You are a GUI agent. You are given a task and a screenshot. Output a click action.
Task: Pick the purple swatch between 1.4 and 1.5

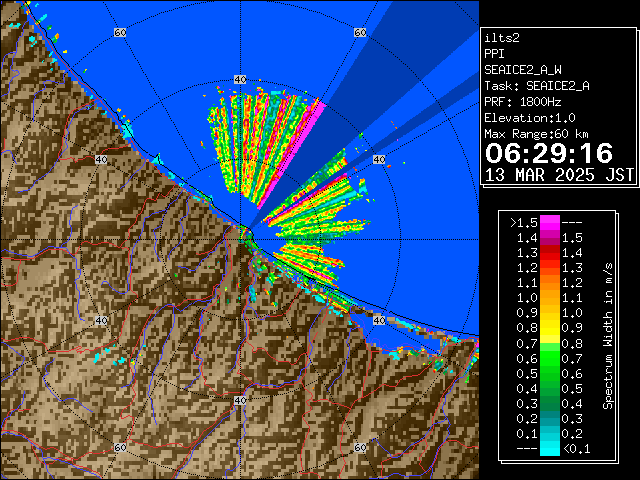(x=550, y=238)
